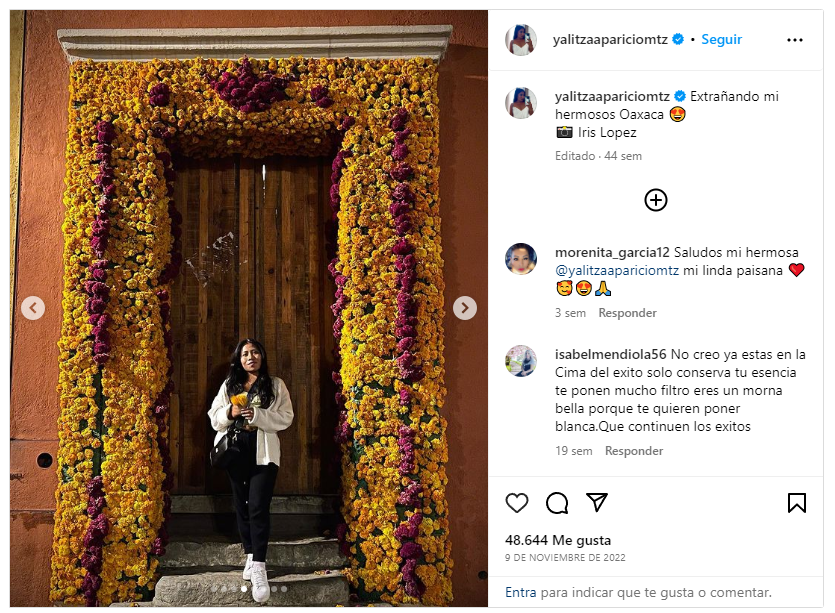Click Entra to log in
835x613 pixels.
[x=520, y=592]
